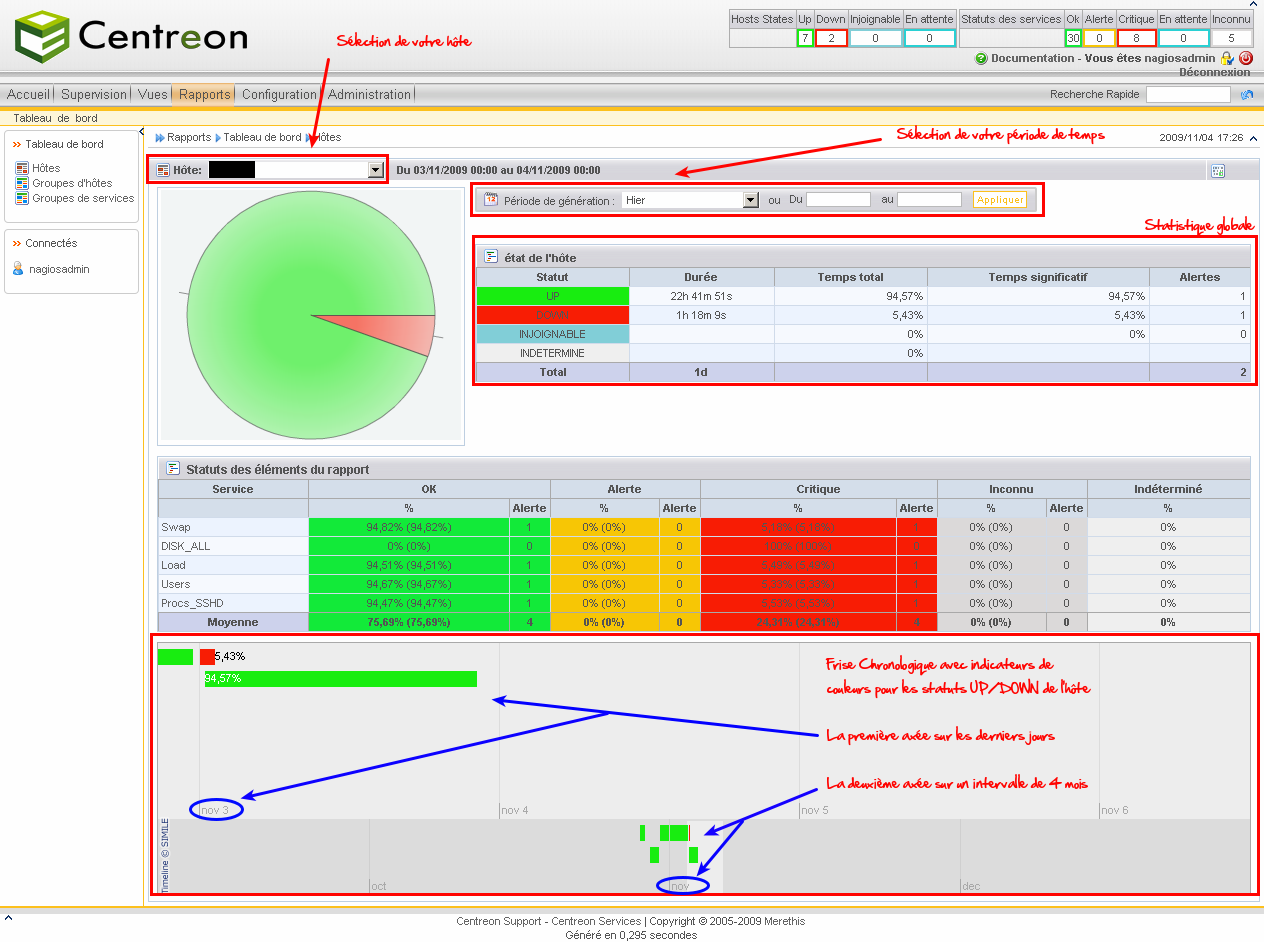
Task: Click the Recherche Rapide search icon
Action: point(1246,95)
